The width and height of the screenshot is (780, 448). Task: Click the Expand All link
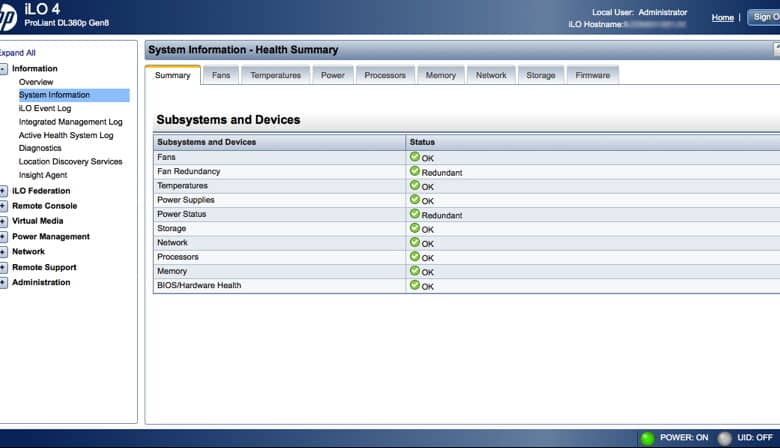[17, 53]
